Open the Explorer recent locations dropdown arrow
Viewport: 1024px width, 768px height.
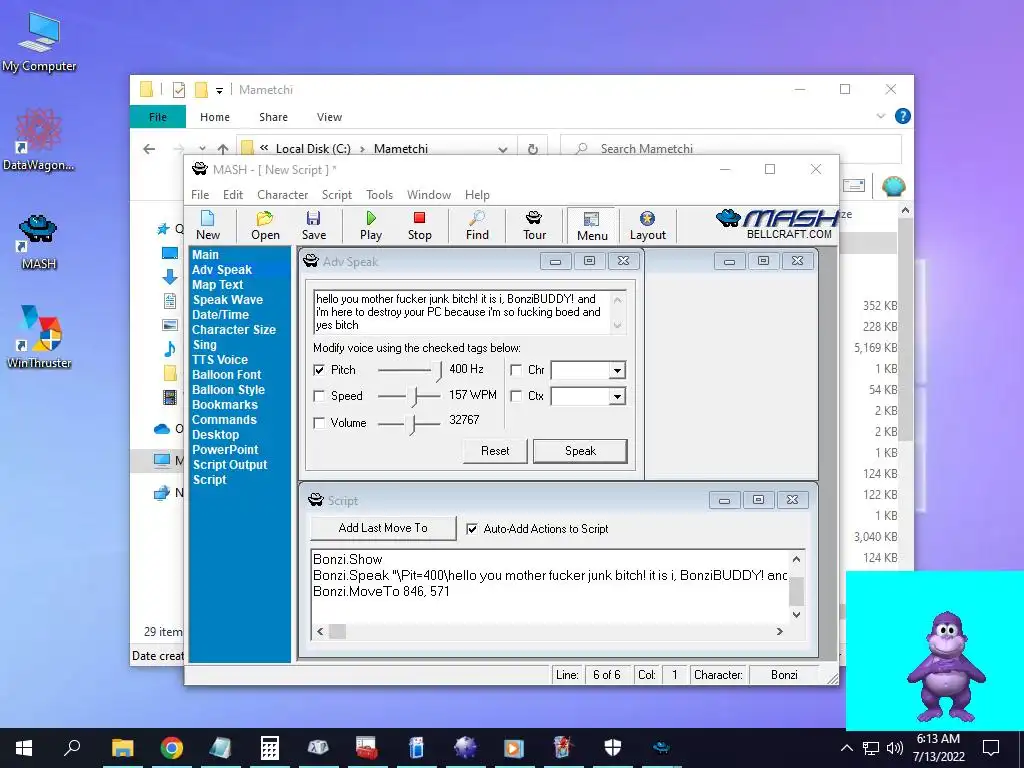tap(202, 149)
